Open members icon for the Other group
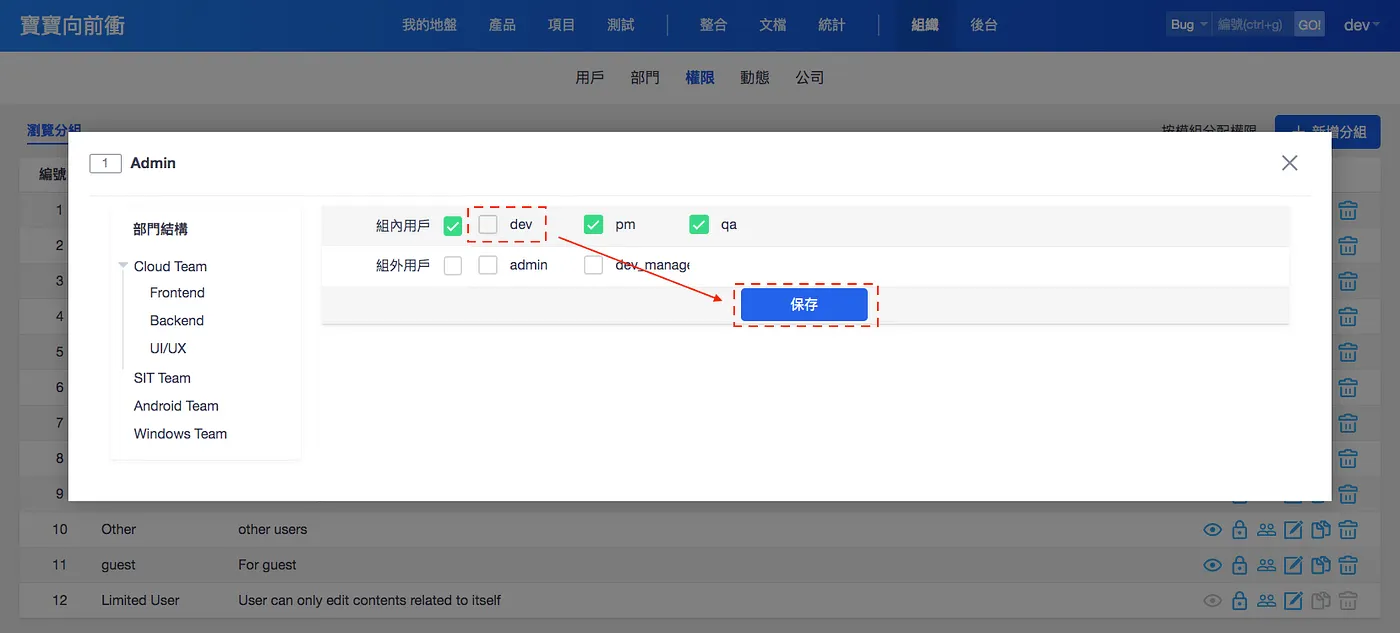This screenshot has height=633, width=1400. coord(1266,530)
